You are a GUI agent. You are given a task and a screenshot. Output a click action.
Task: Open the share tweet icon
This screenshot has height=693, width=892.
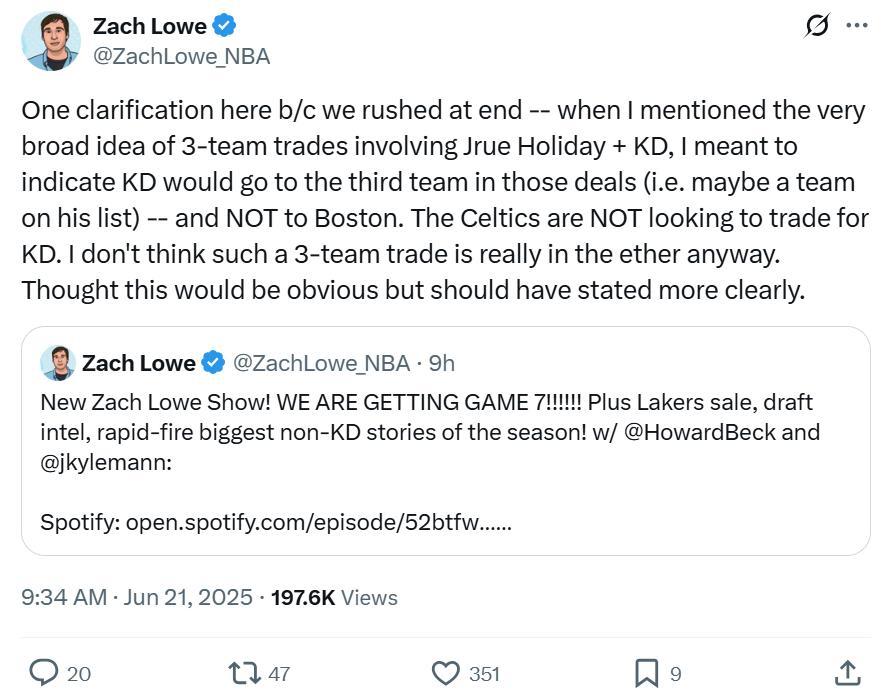point(848,673)
